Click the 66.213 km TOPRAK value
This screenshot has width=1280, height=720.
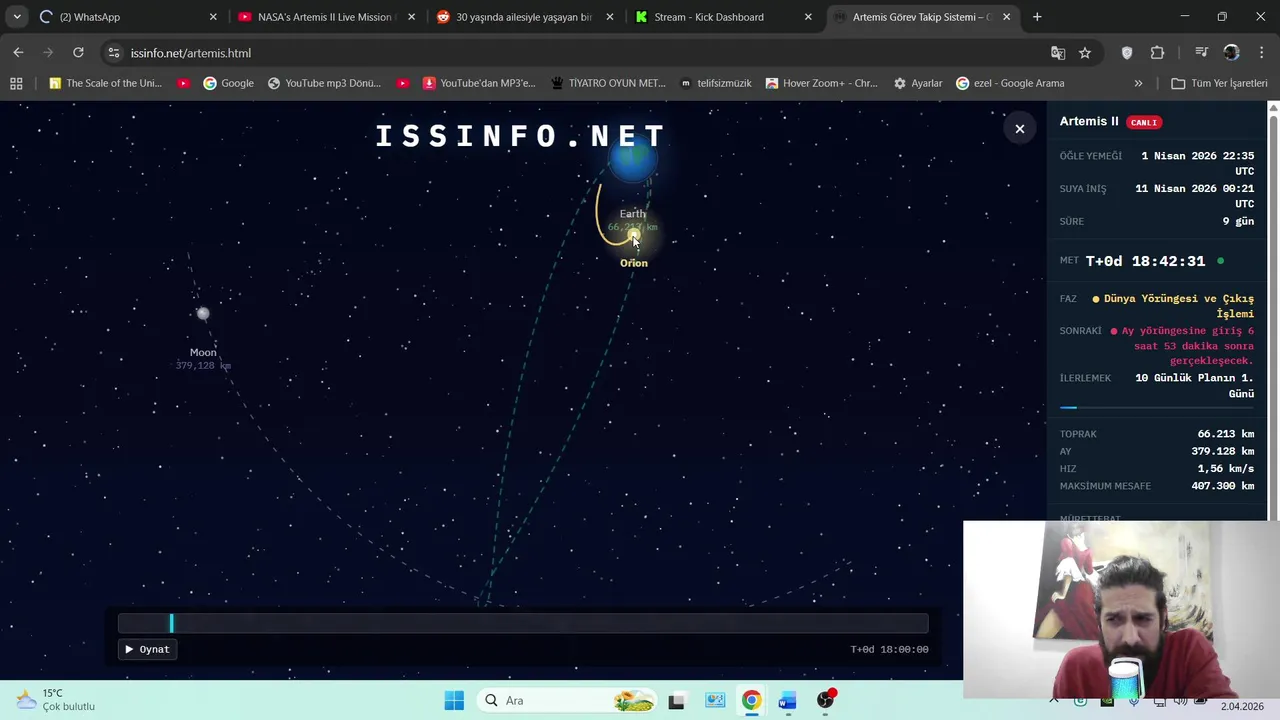point(1225,434)
